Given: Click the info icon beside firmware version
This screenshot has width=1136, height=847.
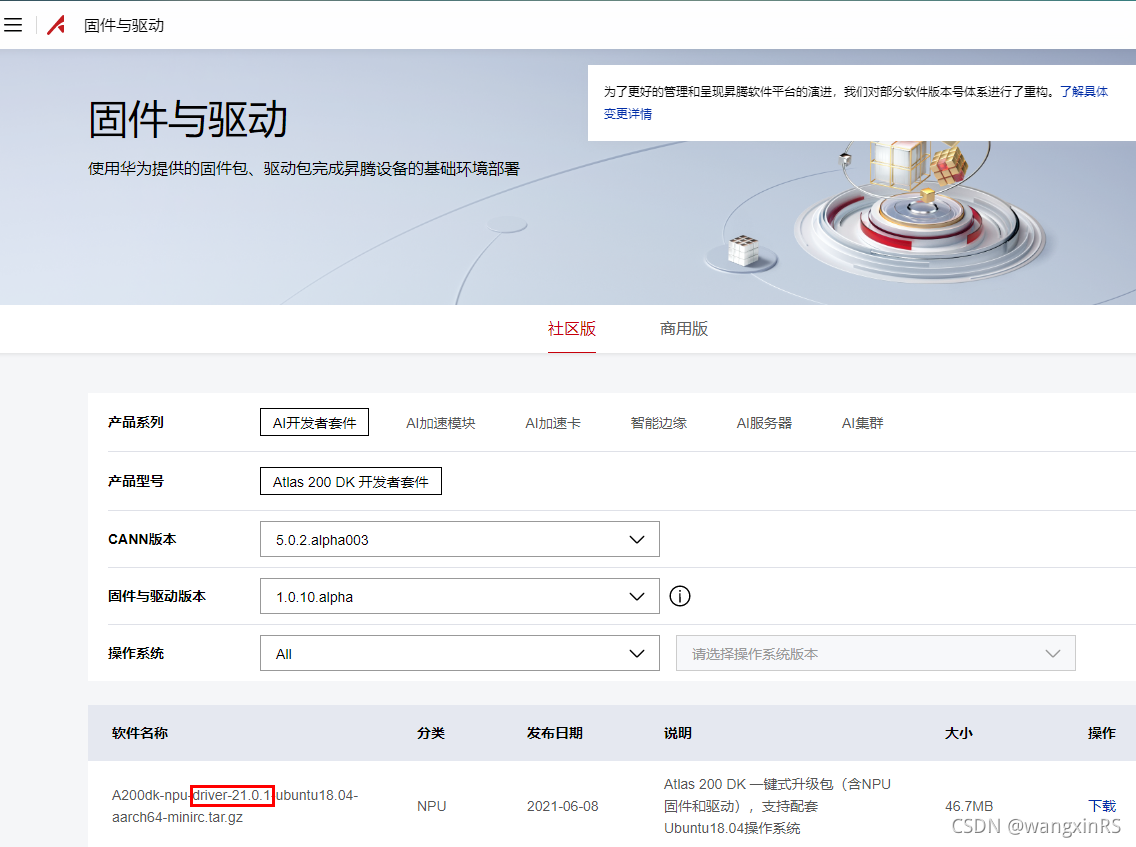Looking at the screenshot, I should [680, 596].
